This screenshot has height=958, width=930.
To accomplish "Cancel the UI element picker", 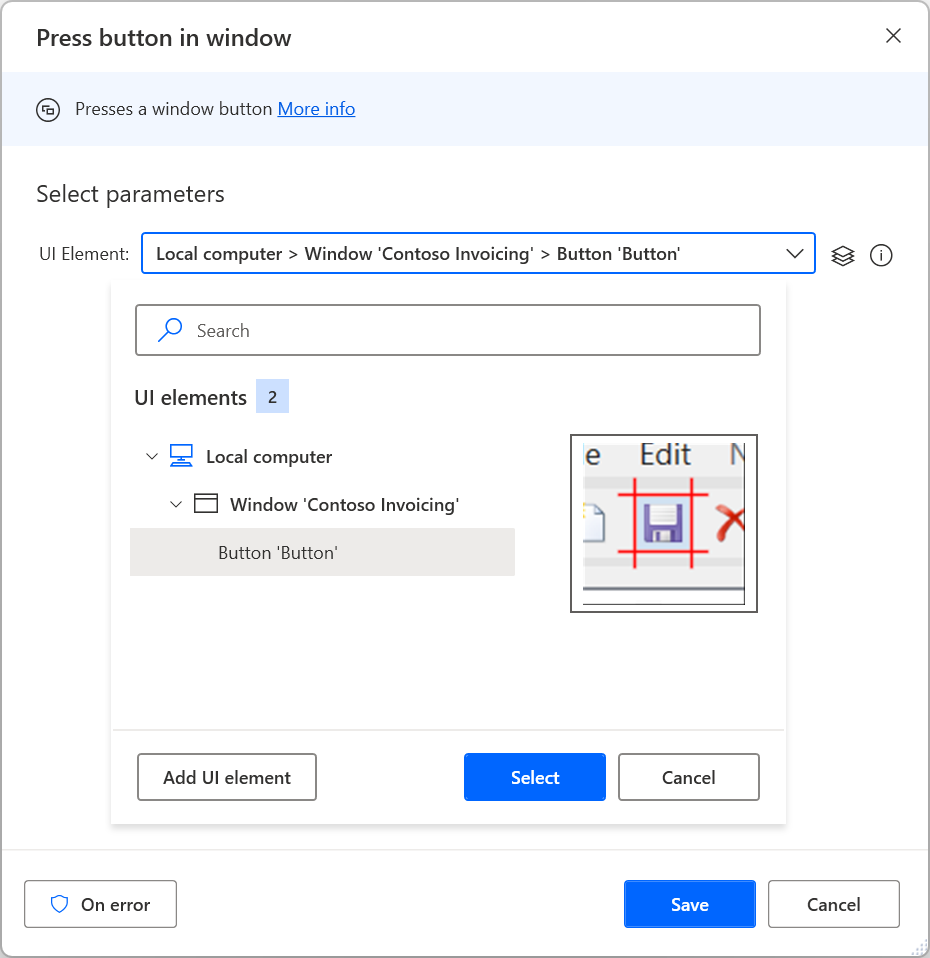I will coord(688,777).
